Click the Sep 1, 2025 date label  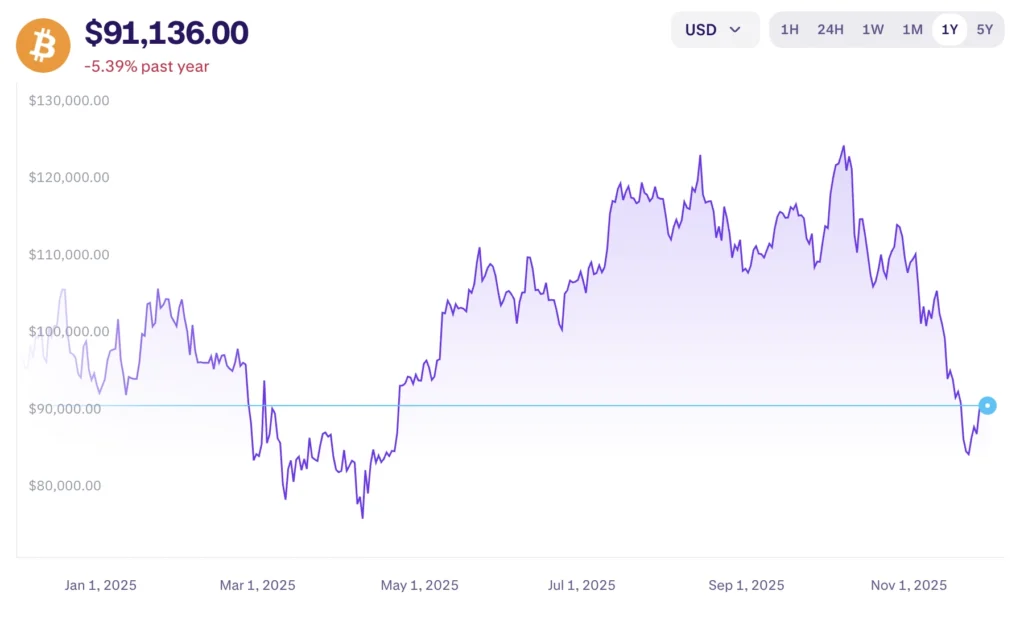point(745,585)
